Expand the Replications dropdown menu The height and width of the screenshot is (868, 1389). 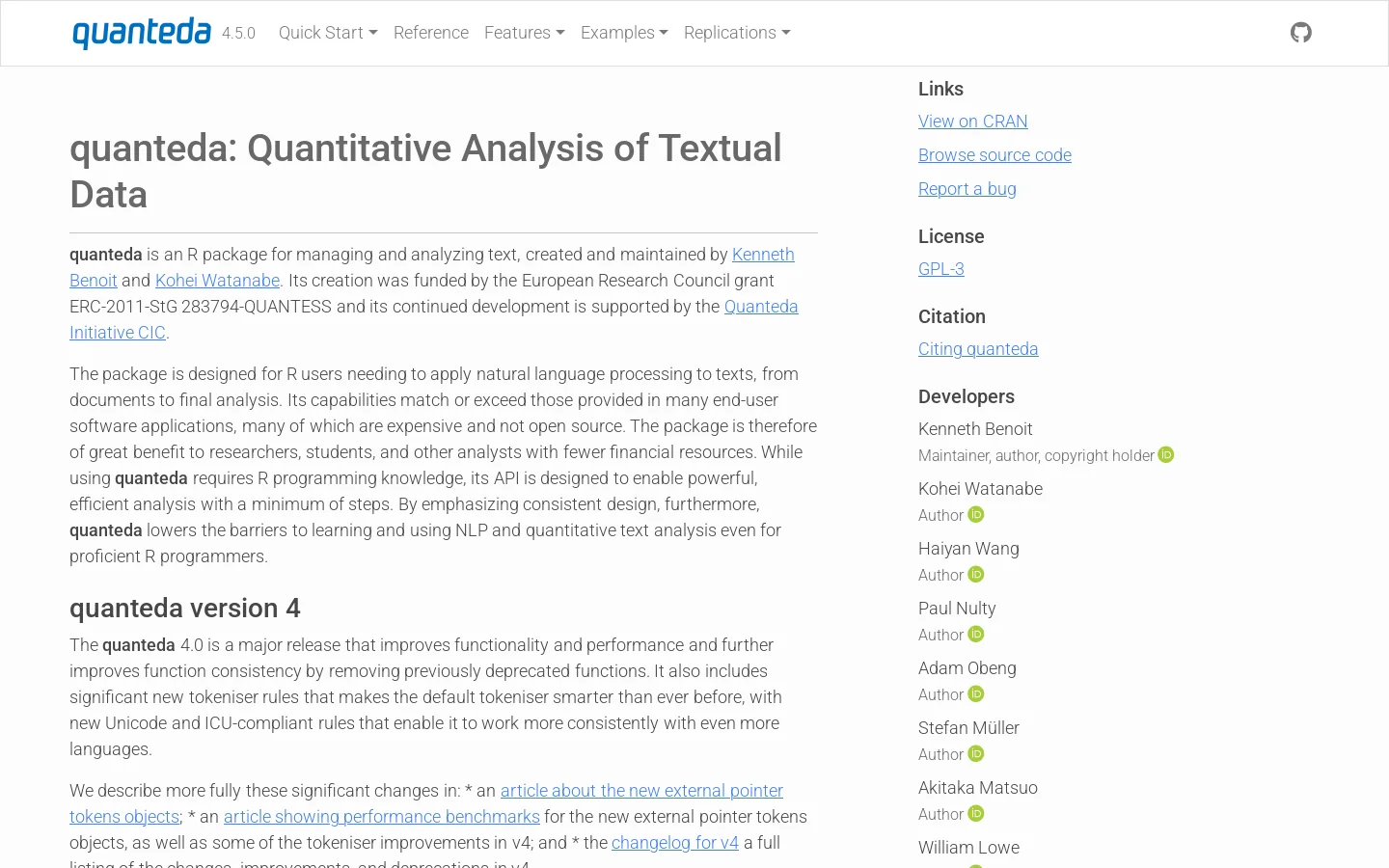pyautogui.click(x=737, y=33)
